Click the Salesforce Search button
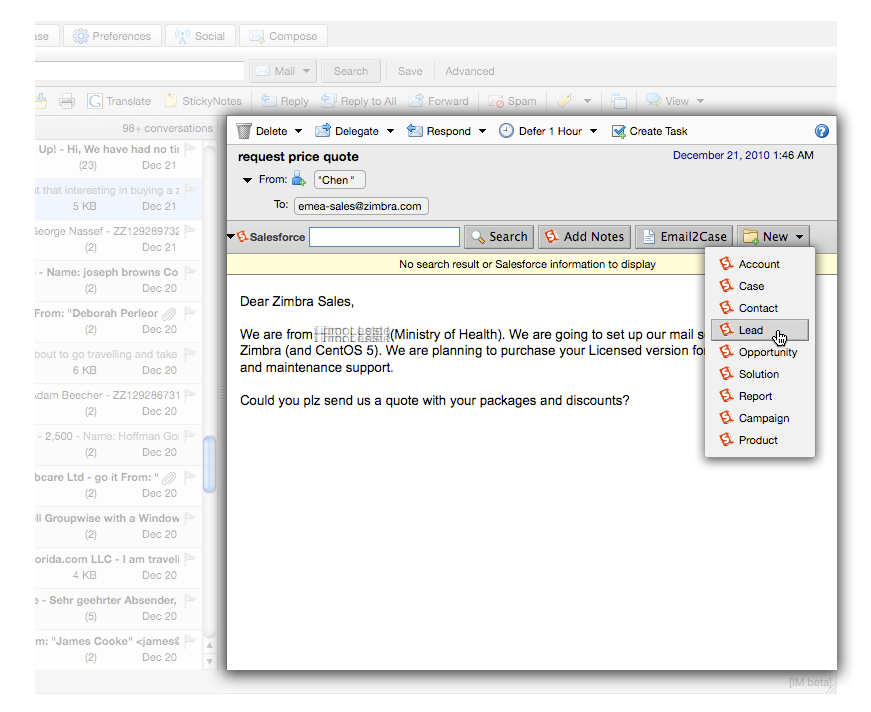 (x=499, y=237)
